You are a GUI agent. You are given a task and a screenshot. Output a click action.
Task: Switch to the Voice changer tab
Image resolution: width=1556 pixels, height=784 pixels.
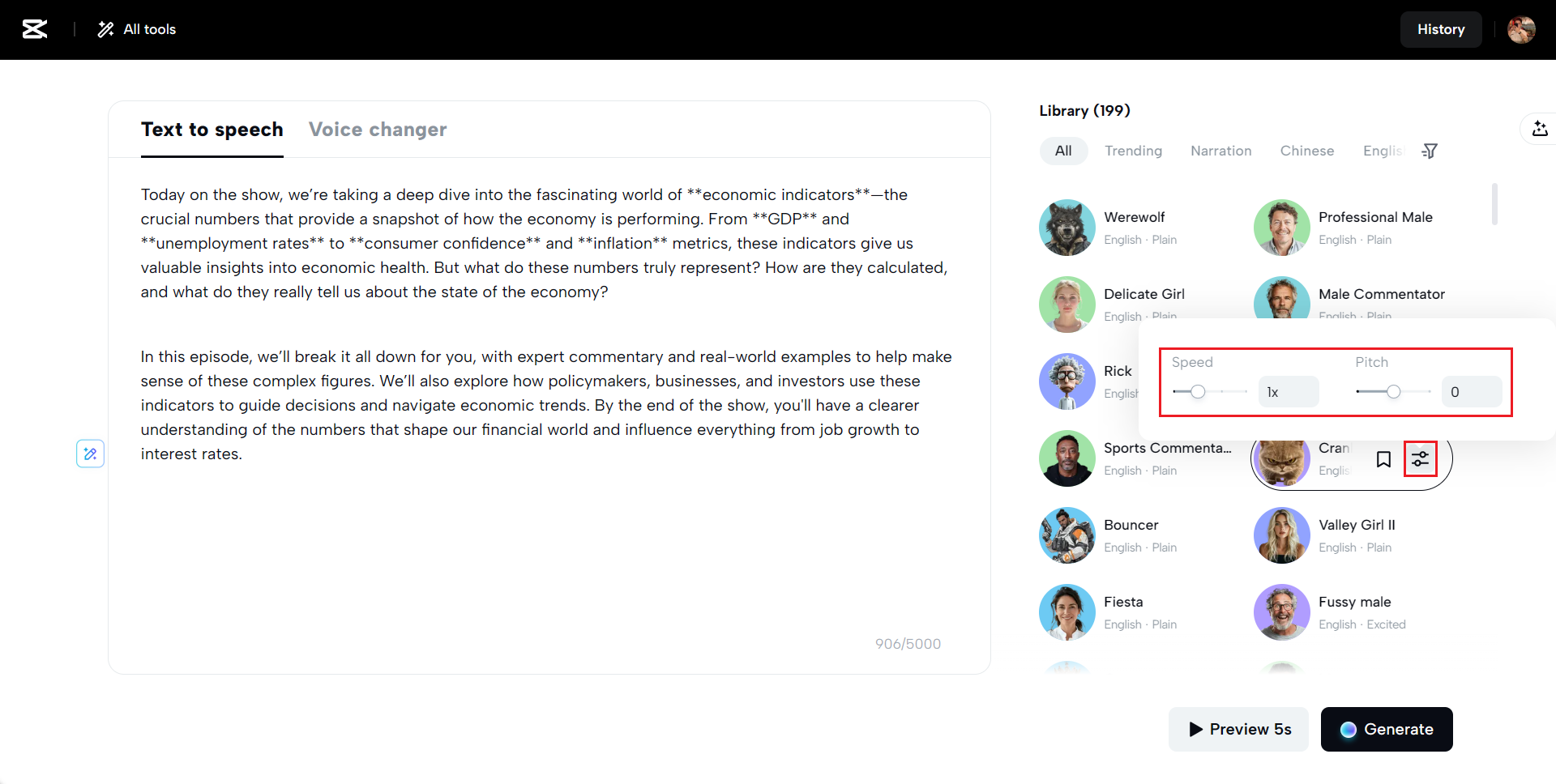tap(378, 130)
